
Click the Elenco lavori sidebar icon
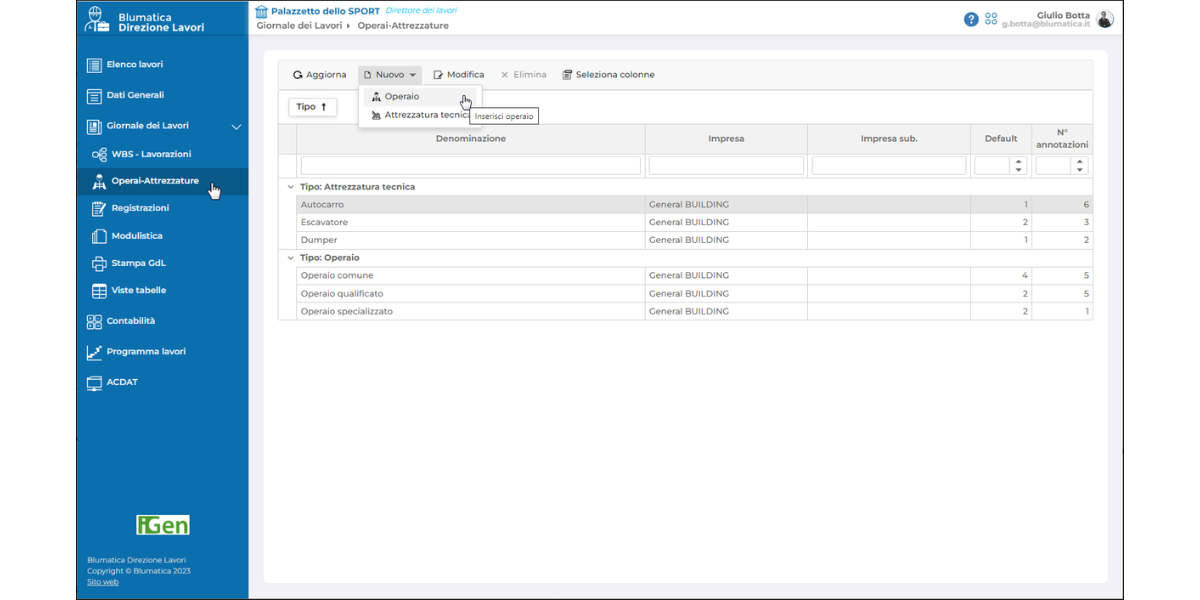[x=94, y=66]
